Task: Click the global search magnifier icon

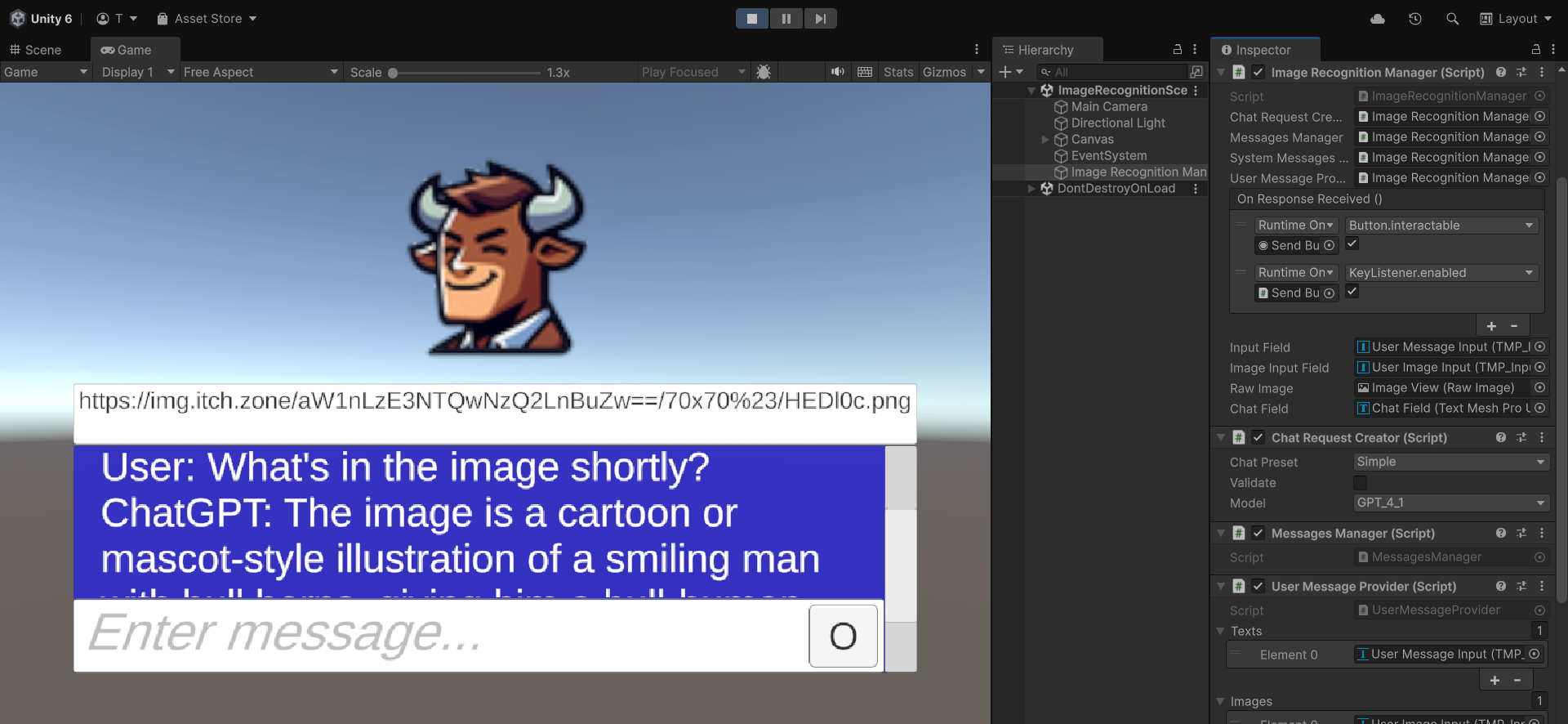Action: coord(1452,19)
